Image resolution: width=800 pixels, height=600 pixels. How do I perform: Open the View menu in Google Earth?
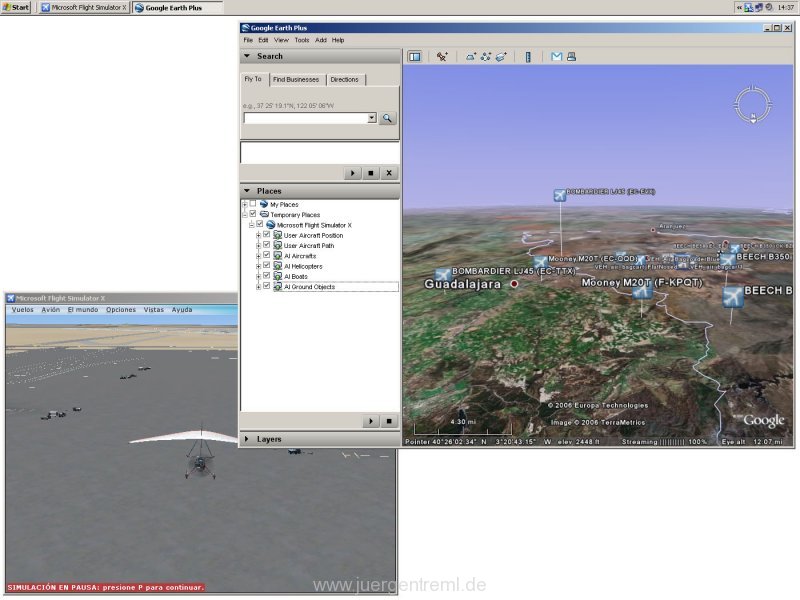click(x=281, y=40)
